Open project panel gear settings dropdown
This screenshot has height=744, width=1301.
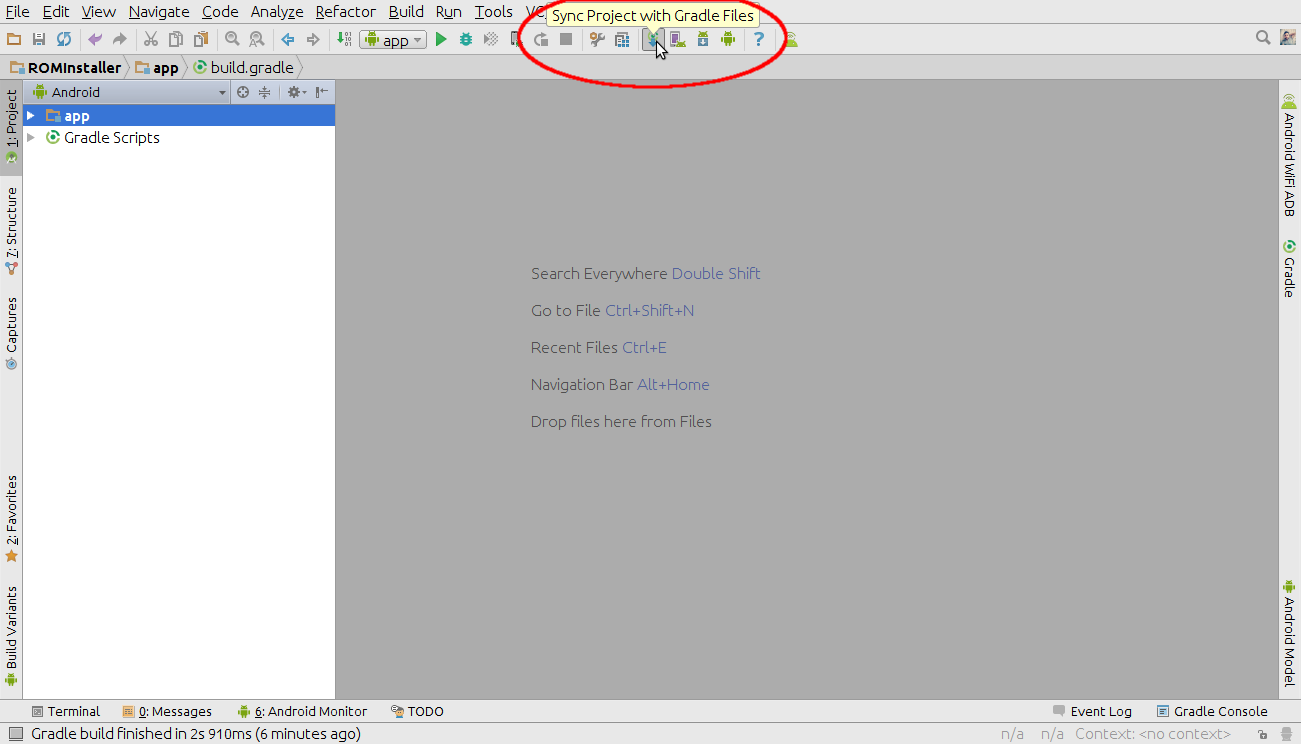tap(295, 92)
